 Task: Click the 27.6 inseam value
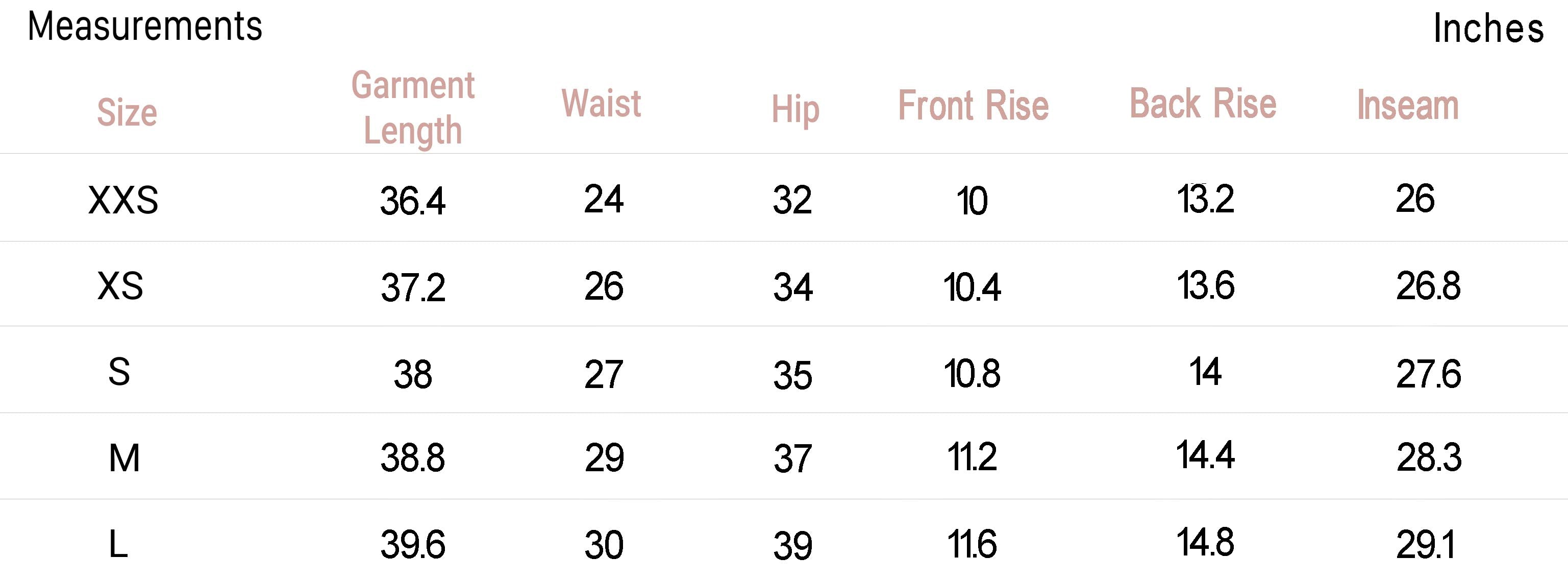1428,373
